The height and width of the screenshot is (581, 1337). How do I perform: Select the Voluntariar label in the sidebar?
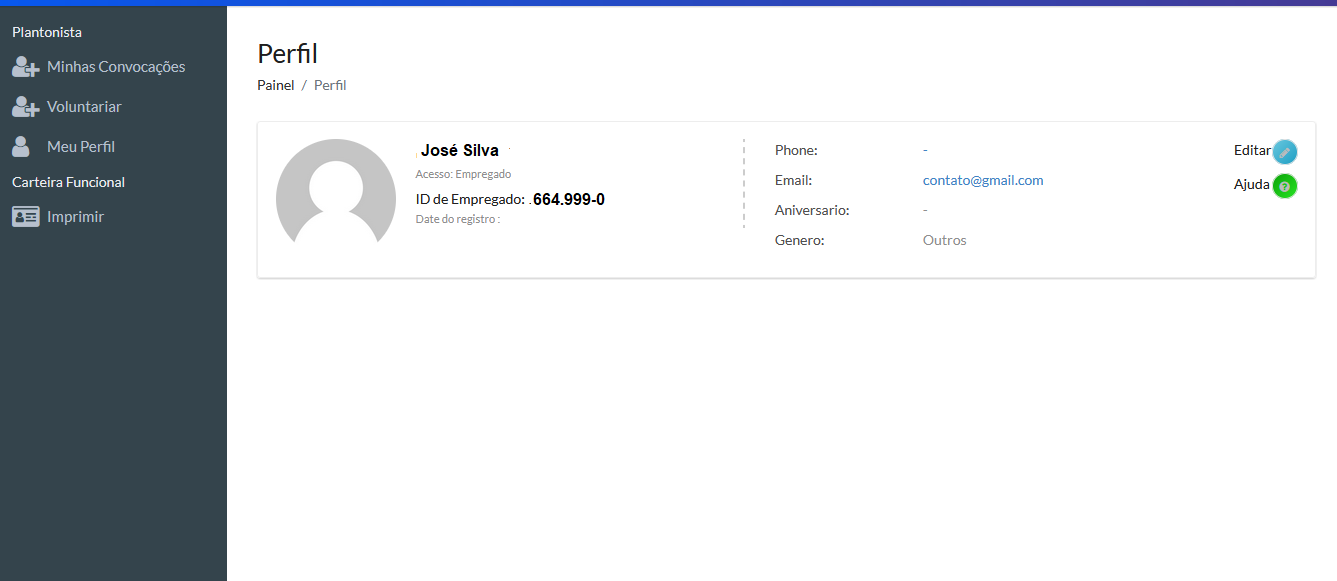click(84, 107)
